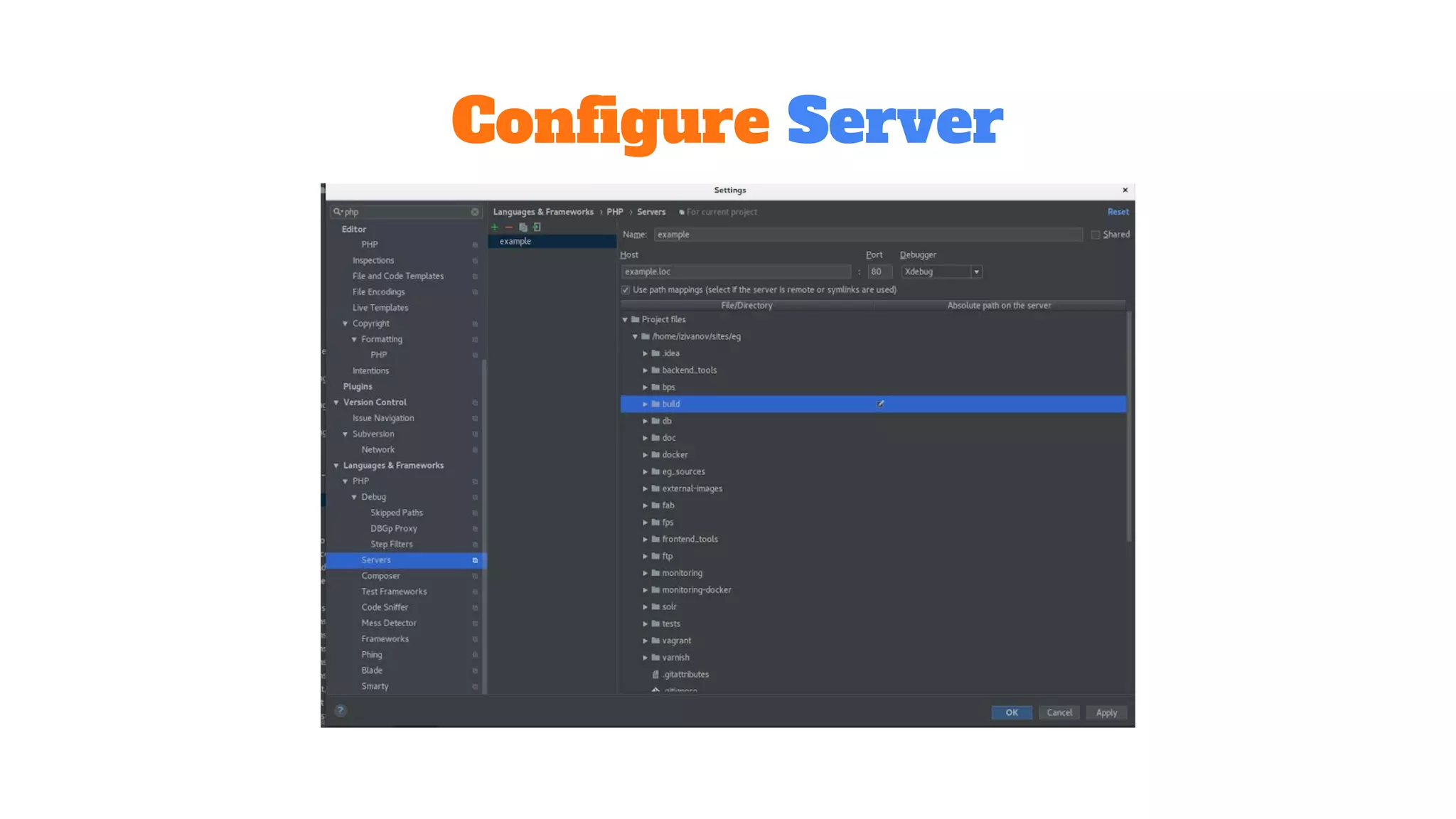Click the settings tree scrollbar
Image resolution: width=1456 pixels, height=819 pixels.
484,526
